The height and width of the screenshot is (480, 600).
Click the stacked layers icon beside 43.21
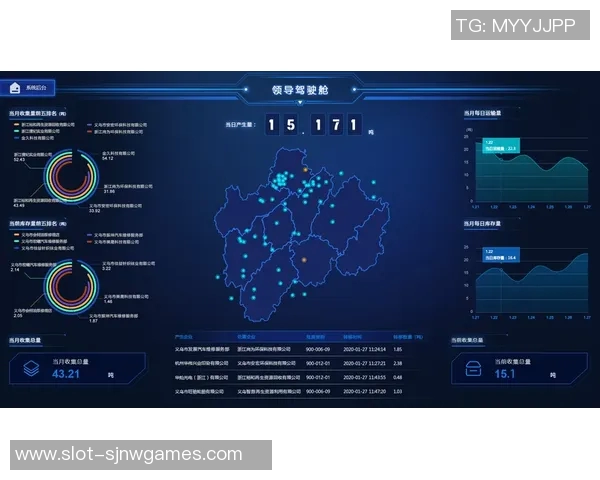(x=32, y=368)
